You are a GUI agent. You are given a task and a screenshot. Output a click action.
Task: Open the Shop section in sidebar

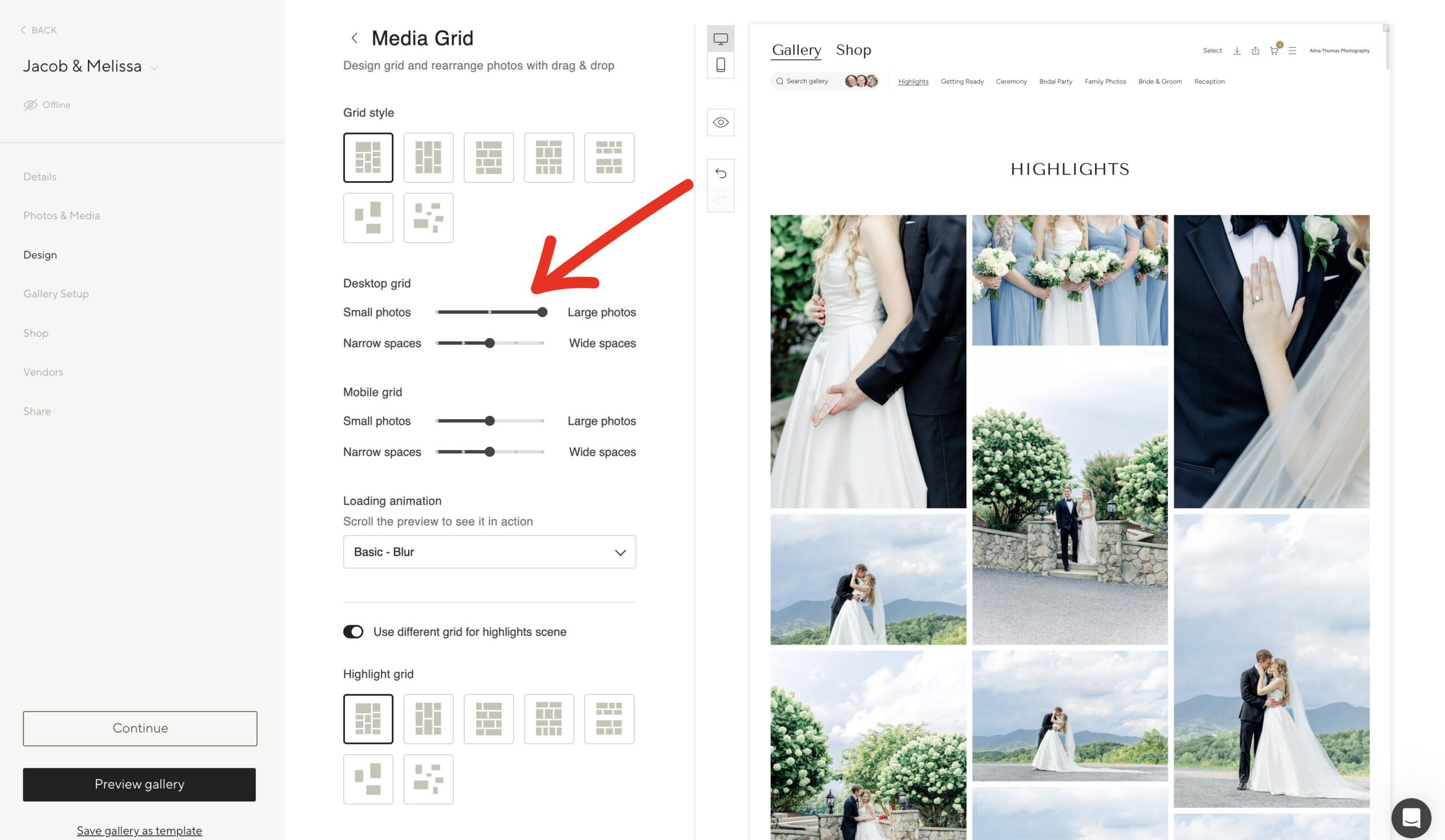pos(36,333)
